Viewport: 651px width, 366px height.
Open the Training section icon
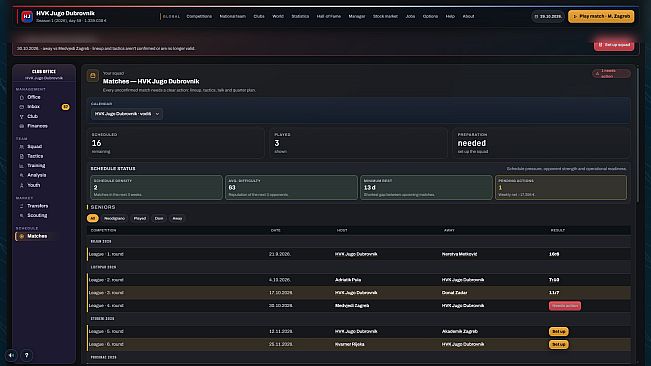click(x=22, y=166)
